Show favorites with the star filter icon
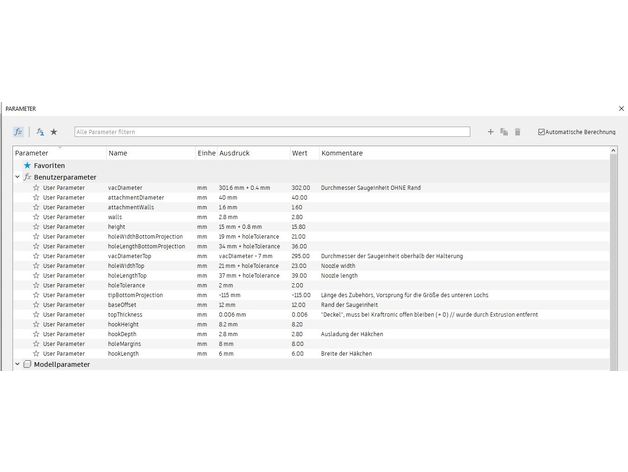The height and width of the screenshot is (472, 628). [x=54, y=131]
